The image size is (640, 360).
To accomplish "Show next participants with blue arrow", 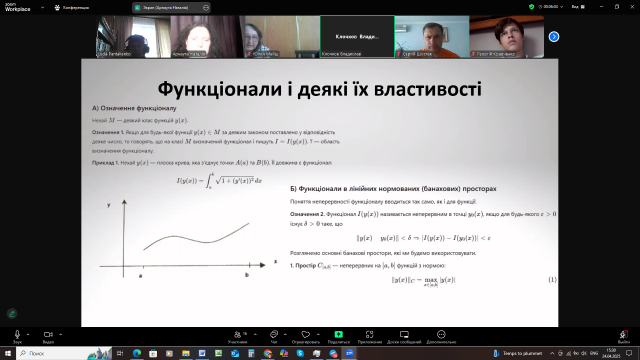I will 553,37.
